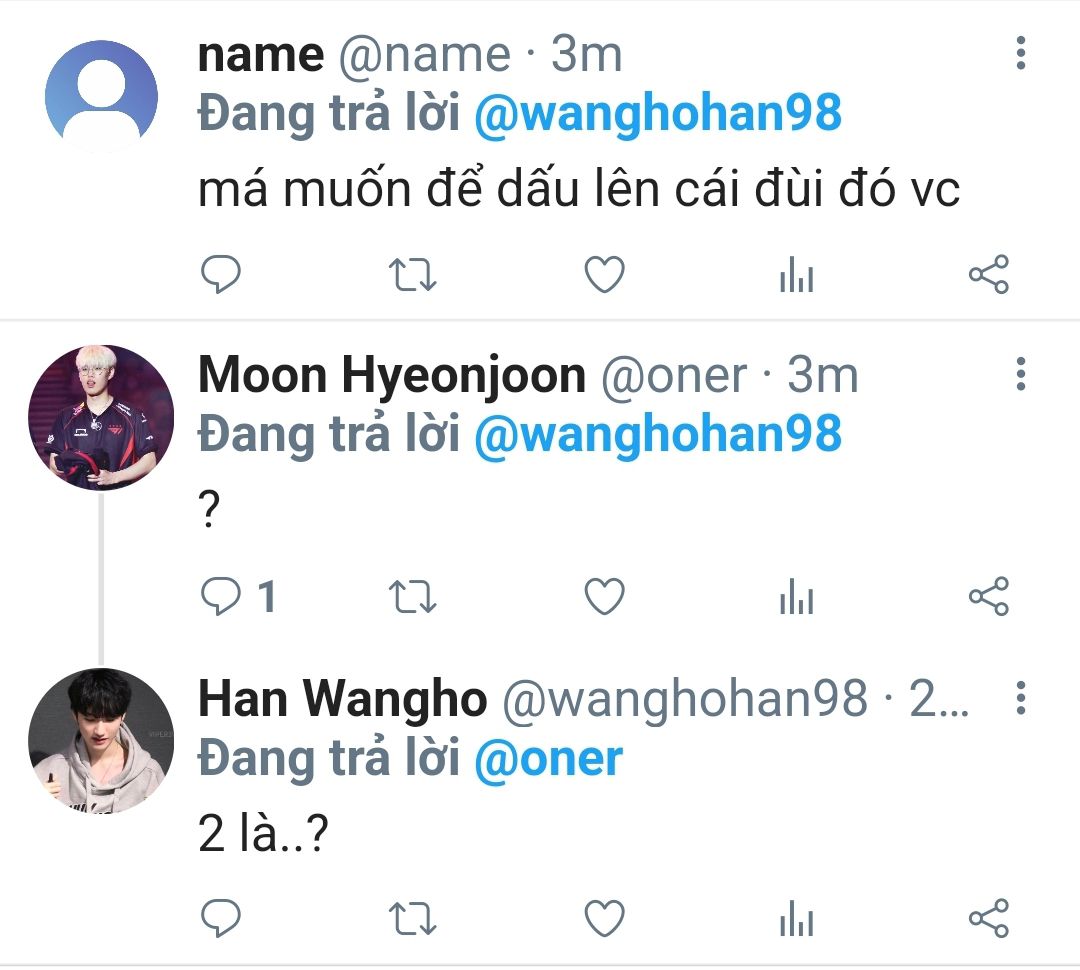Open more options for Han Wangho's tweet

pos(1020,698)
